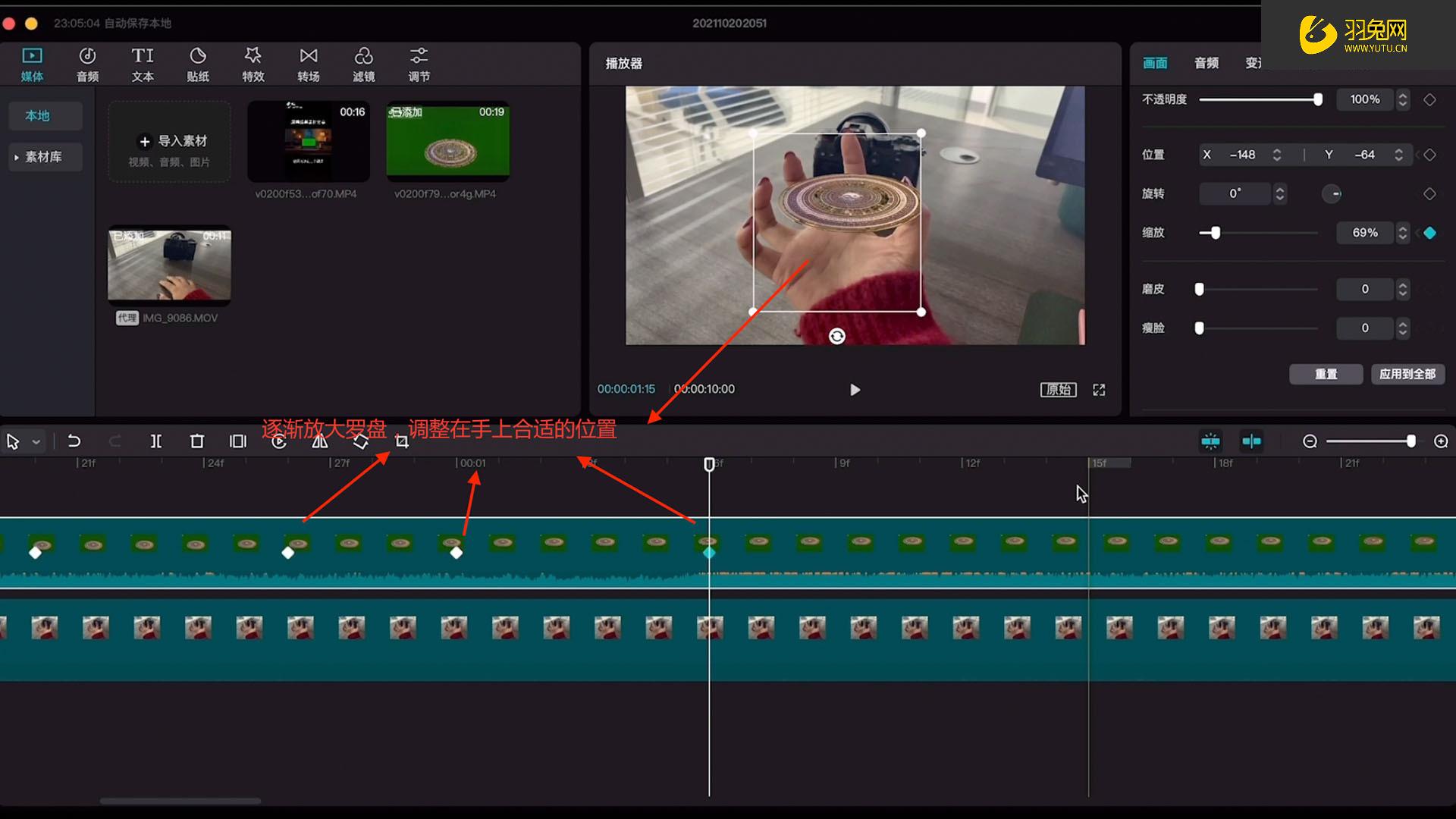Click the redo icon

pos(115,441)
